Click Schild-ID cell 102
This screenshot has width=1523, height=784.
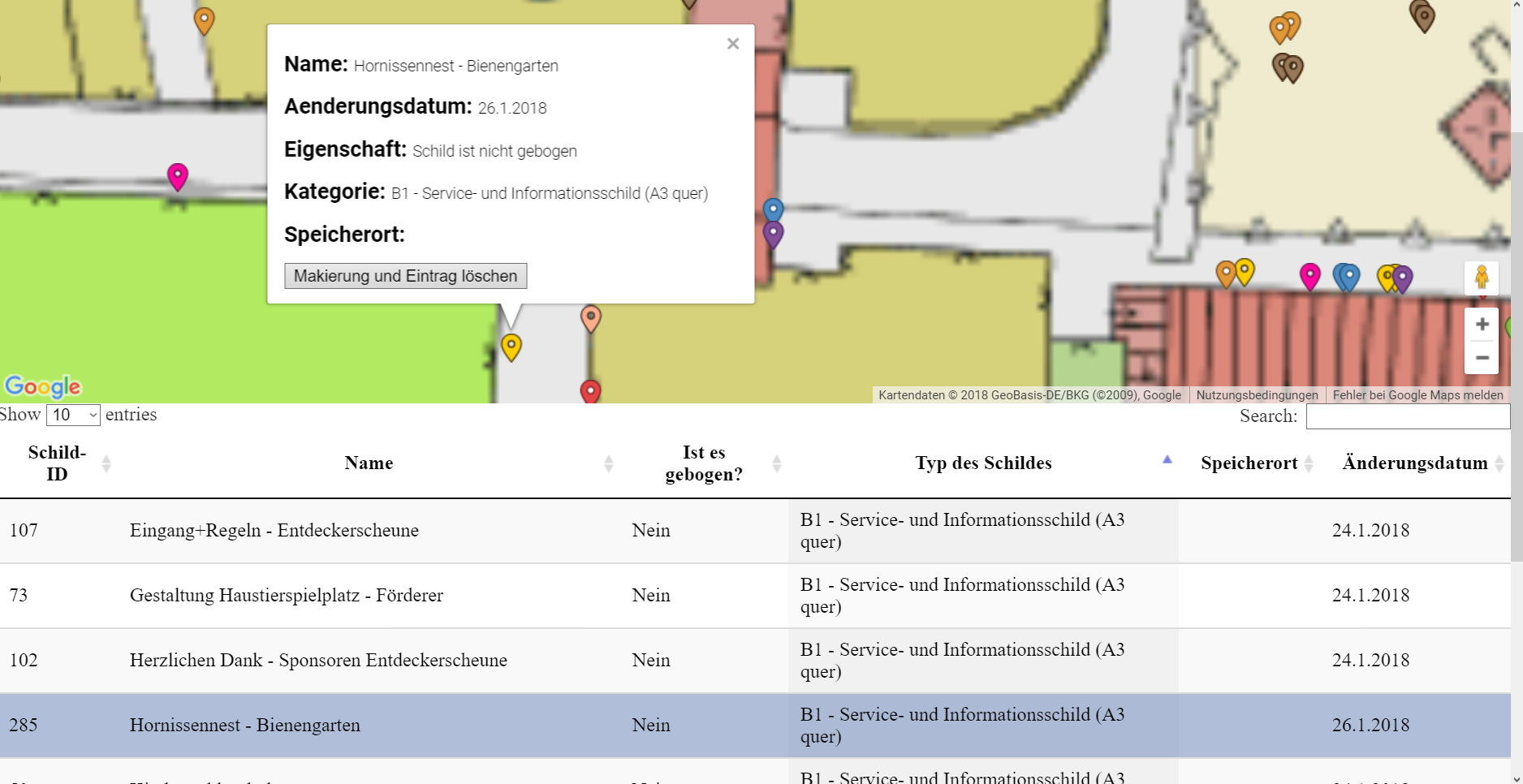pyautogui.click(x=24, y=661)
